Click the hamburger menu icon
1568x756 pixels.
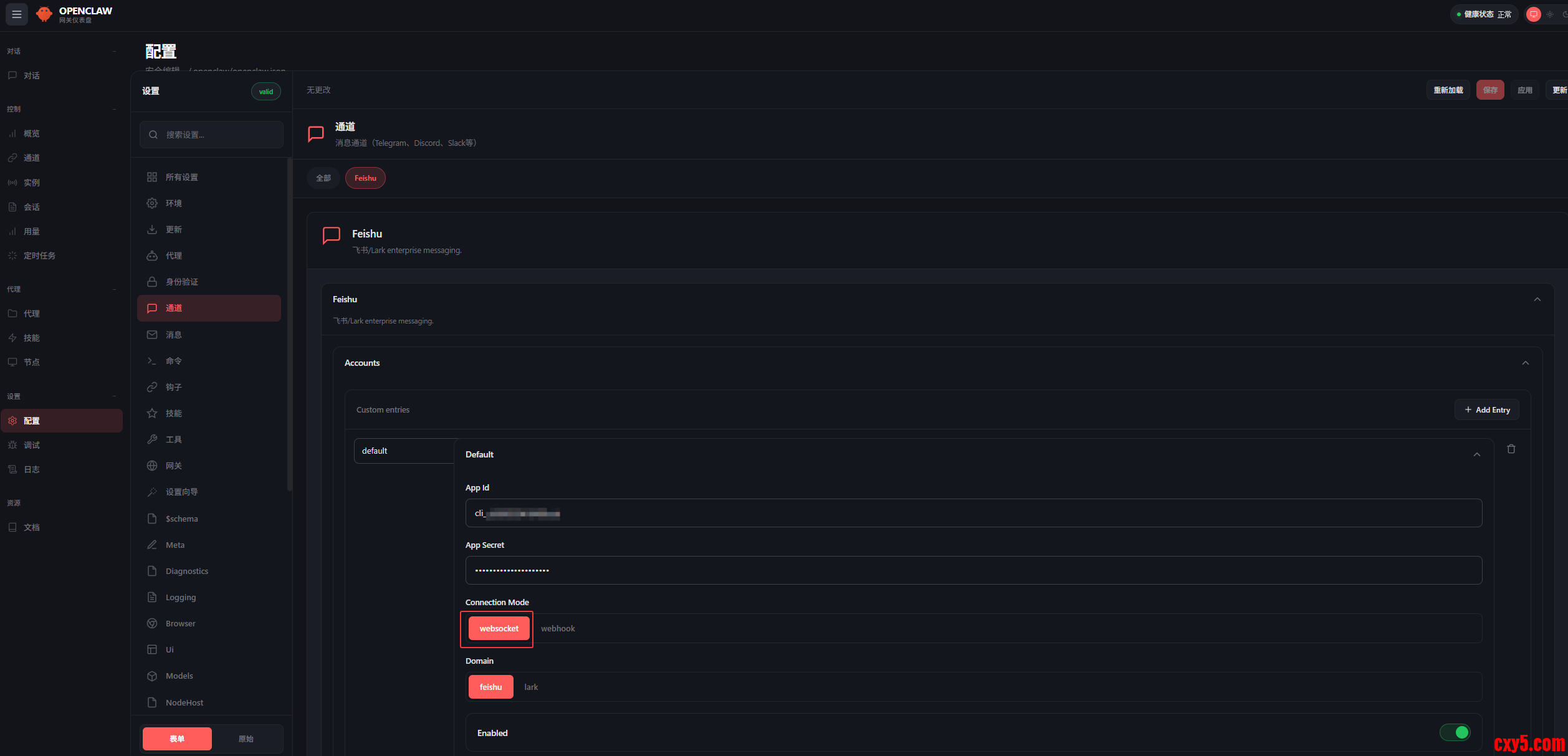click(17, 14)
